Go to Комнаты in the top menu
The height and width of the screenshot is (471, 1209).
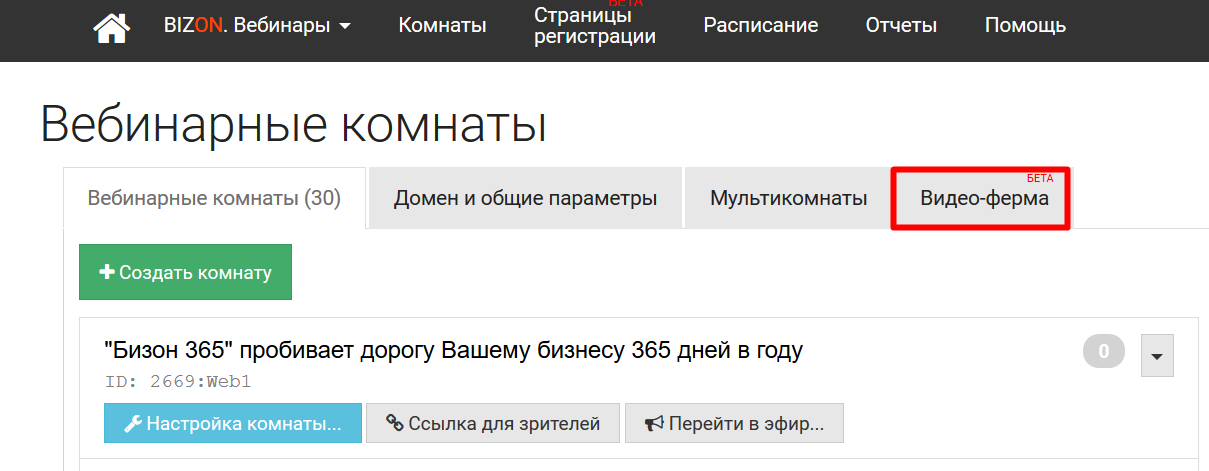coord(442,26)
